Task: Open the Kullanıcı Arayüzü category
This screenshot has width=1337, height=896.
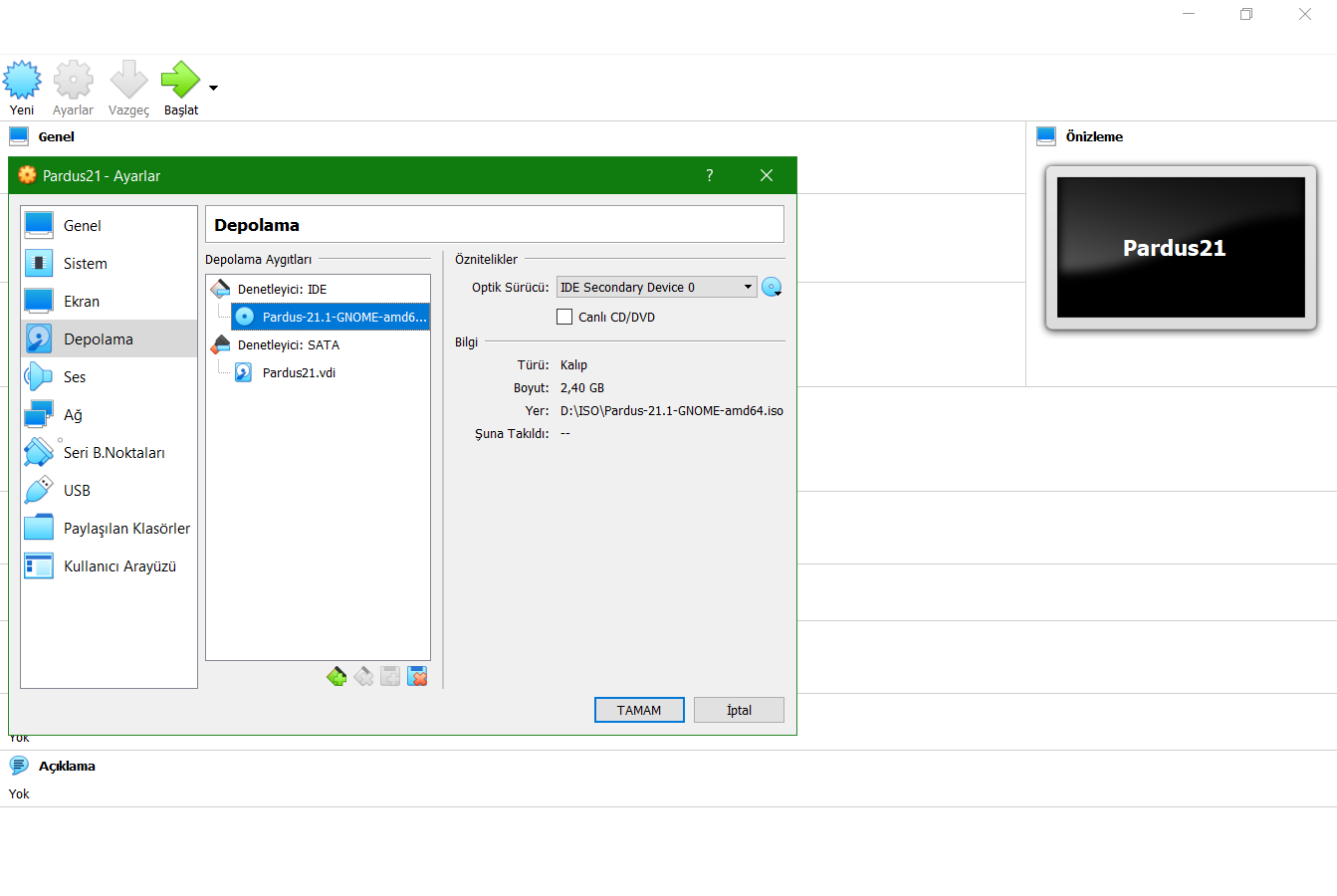Action: pos(110,566)
